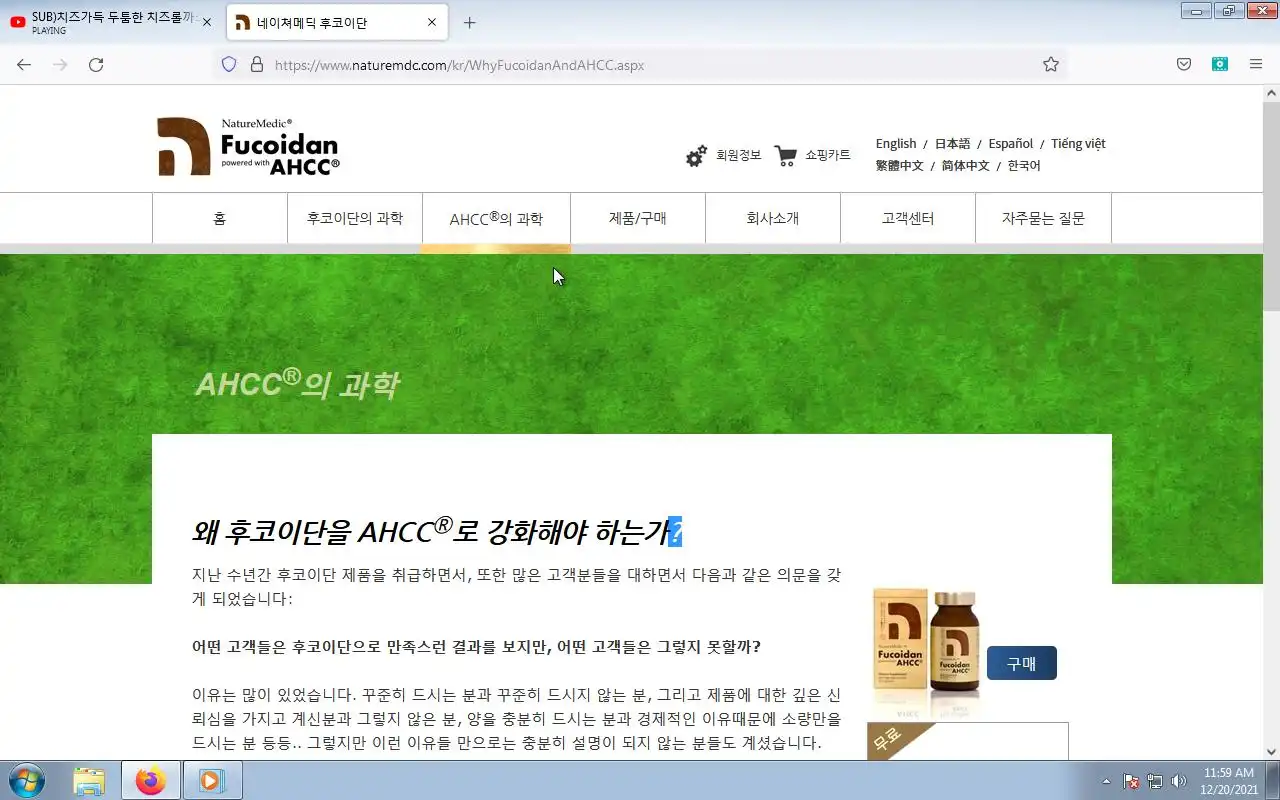The width and height of the screenshot is (1280, 800).
Task: Open the media player taskbar icon
Action: point(212,780)
